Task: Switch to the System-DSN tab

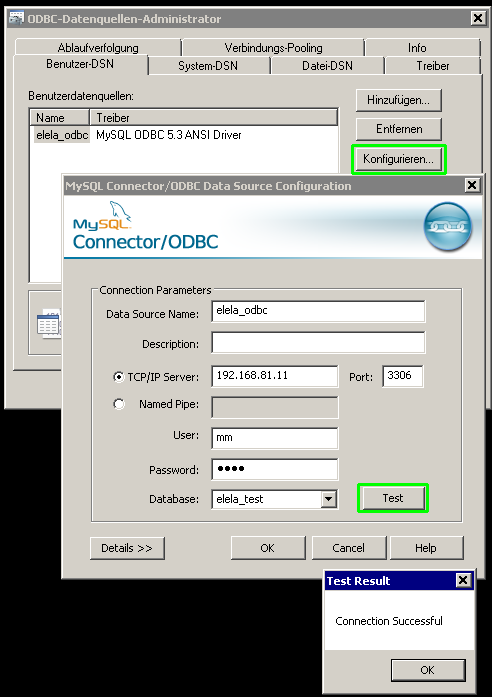Action: click(208, 66)
